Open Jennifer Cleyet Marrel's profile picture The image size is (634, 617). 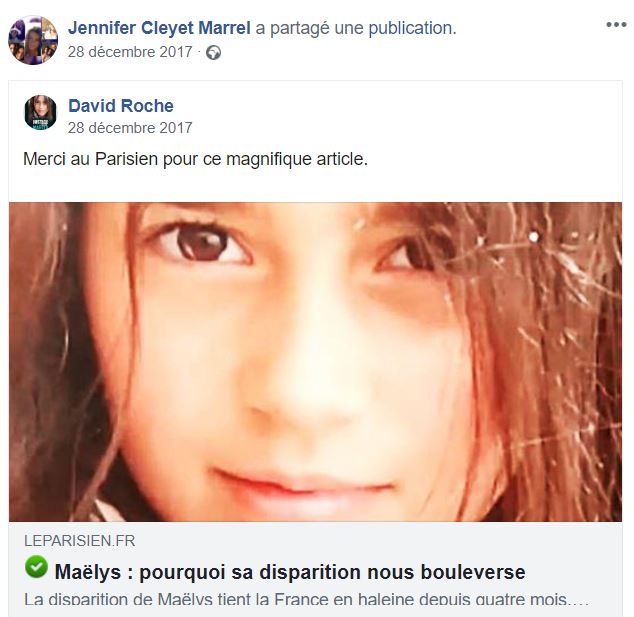33,40
